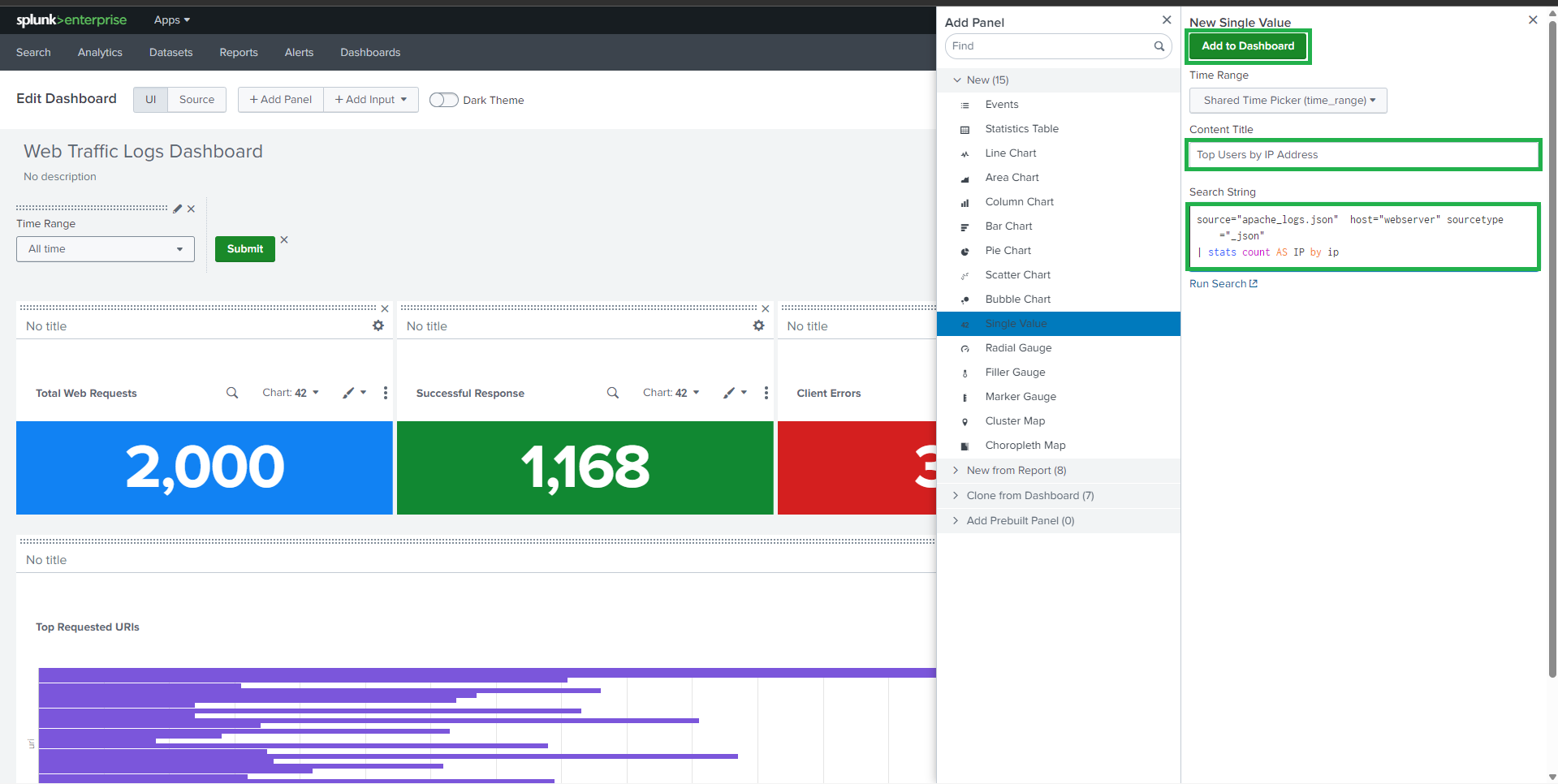
Task: Click the Web Traffic Logs Dashboard title
Action: pyautogui.click(x=143, y=152)
